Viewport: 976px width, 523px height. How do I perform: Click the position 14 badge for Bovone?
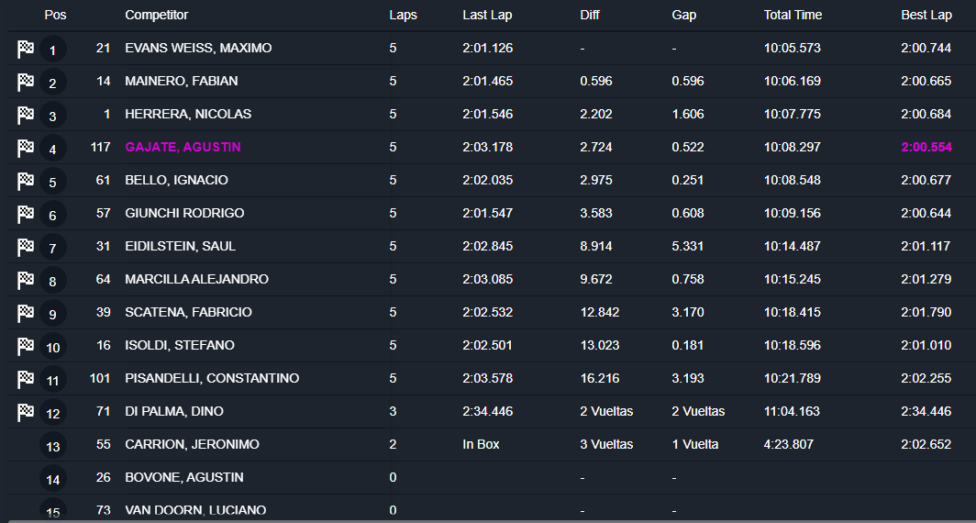pyautogui.click(x=53, y=479)
